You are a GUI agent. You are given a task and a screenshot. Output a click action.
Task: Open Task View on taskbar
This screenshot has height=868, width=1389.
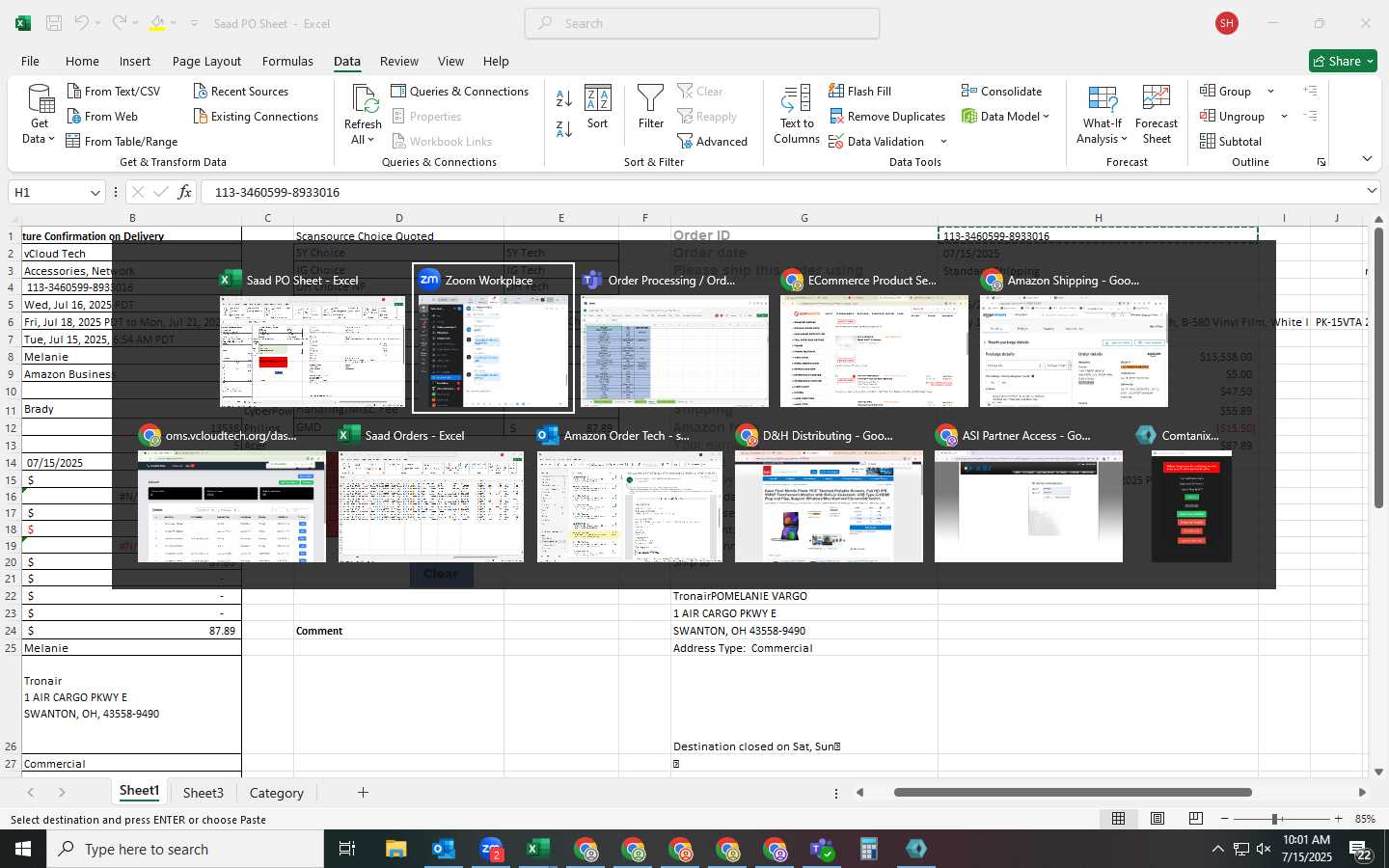click(x=347, y=849)
